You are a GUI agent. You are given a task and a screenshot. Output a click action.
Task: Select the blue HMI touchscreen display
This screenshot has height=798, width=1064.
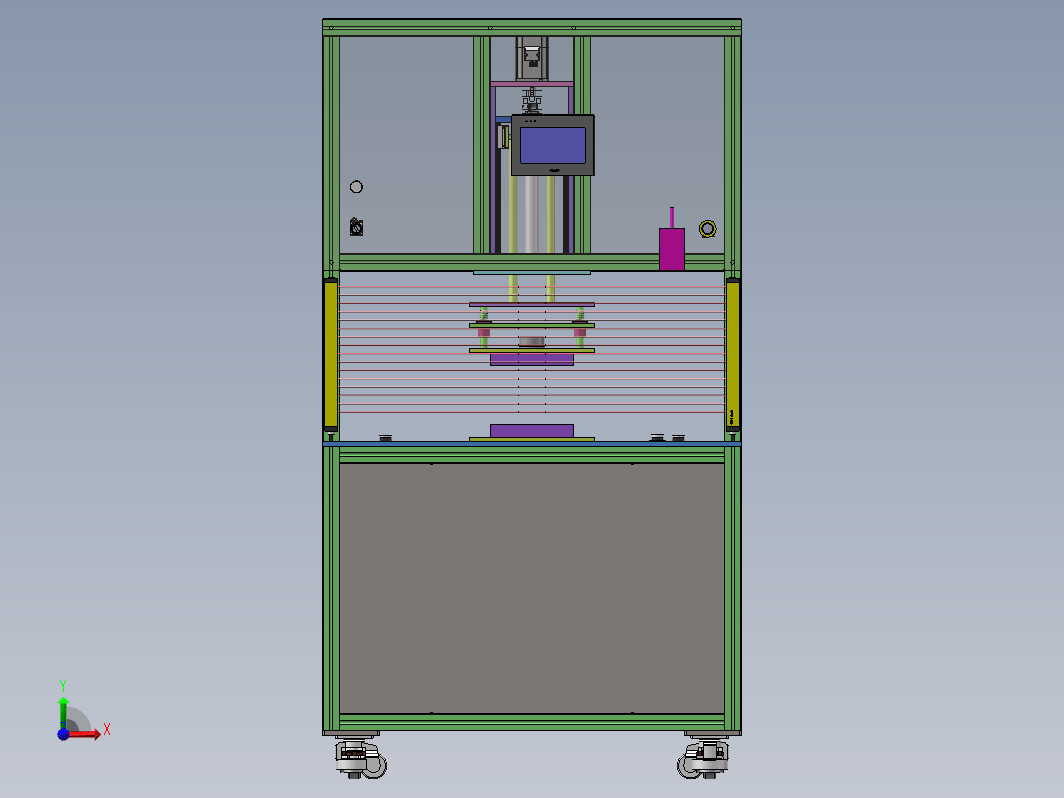pos(552,145)
